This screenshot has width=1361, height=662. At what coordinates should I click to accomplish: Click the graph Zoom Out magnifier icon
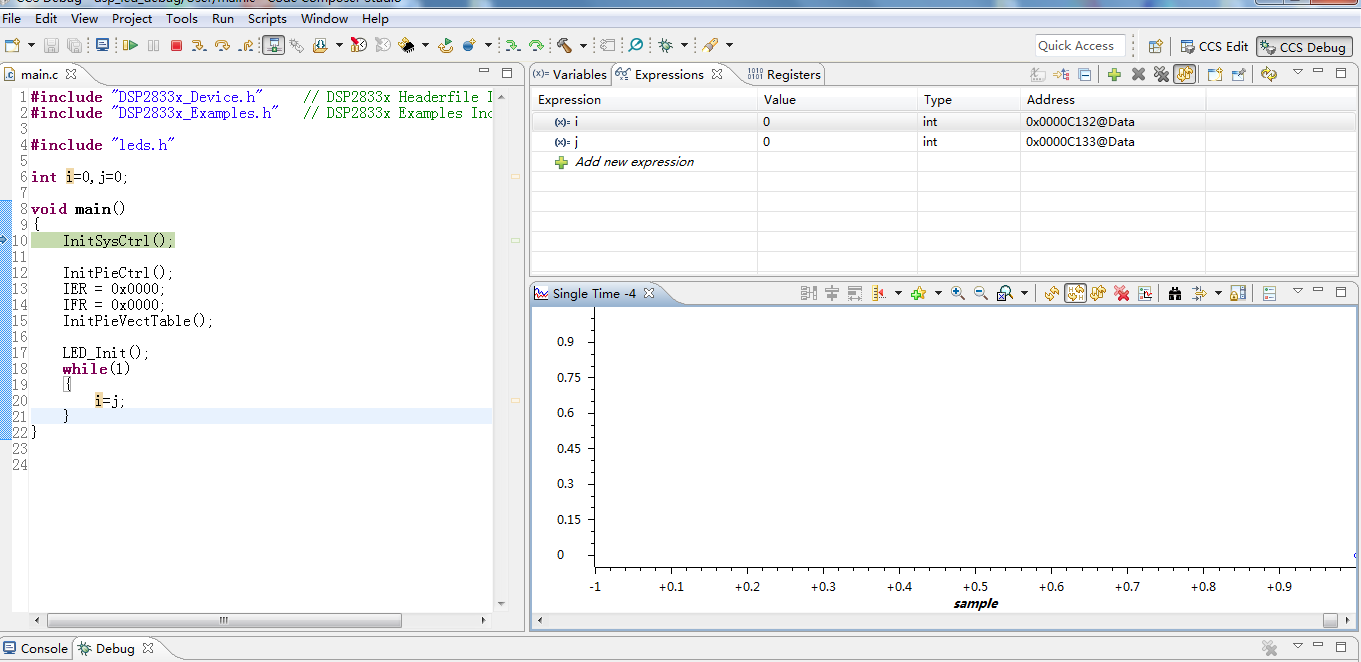(x=981, y=293)
